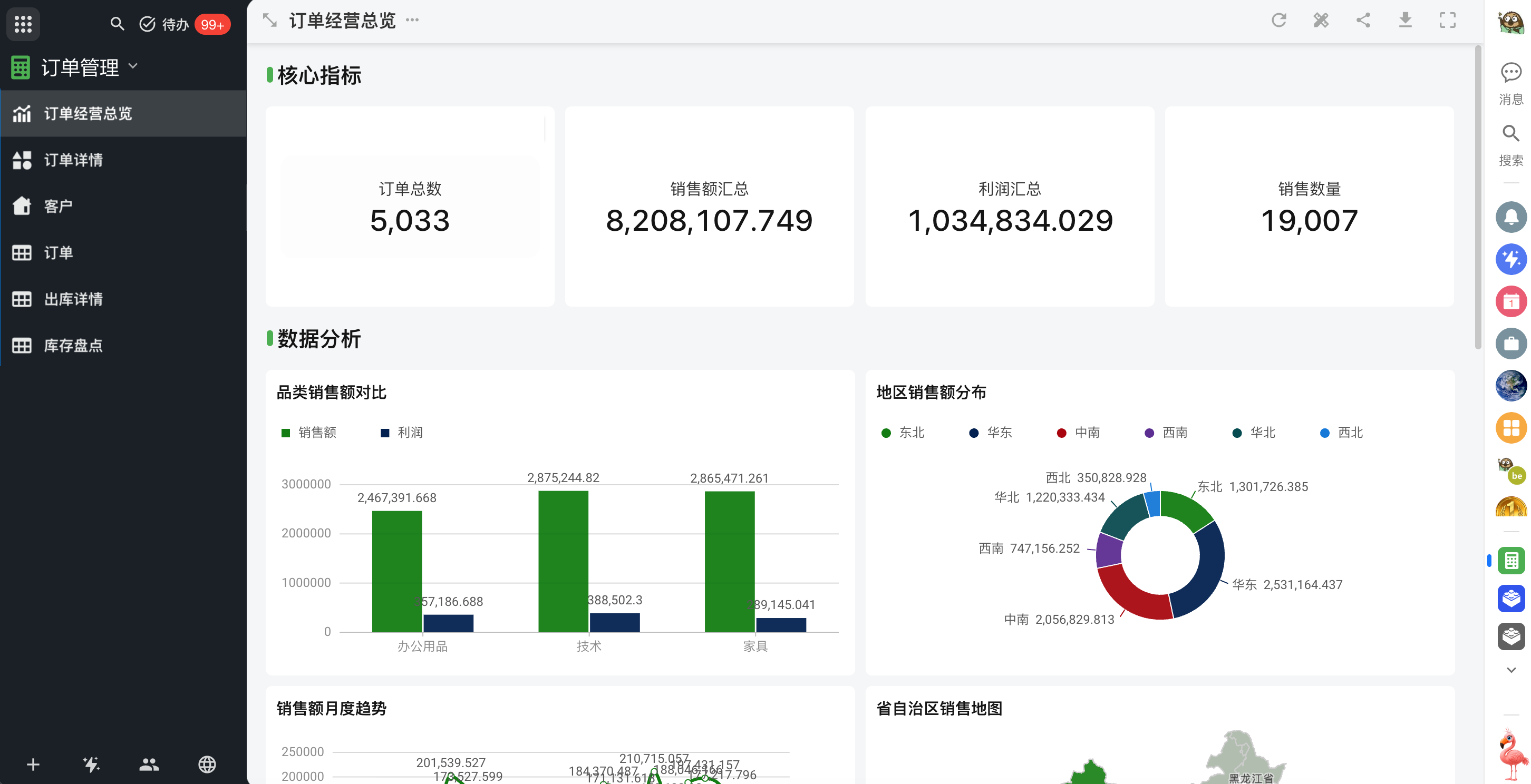Click the 地区销售额分布 chart title
Screen dimensions: 1531x784
pos(932,393)
